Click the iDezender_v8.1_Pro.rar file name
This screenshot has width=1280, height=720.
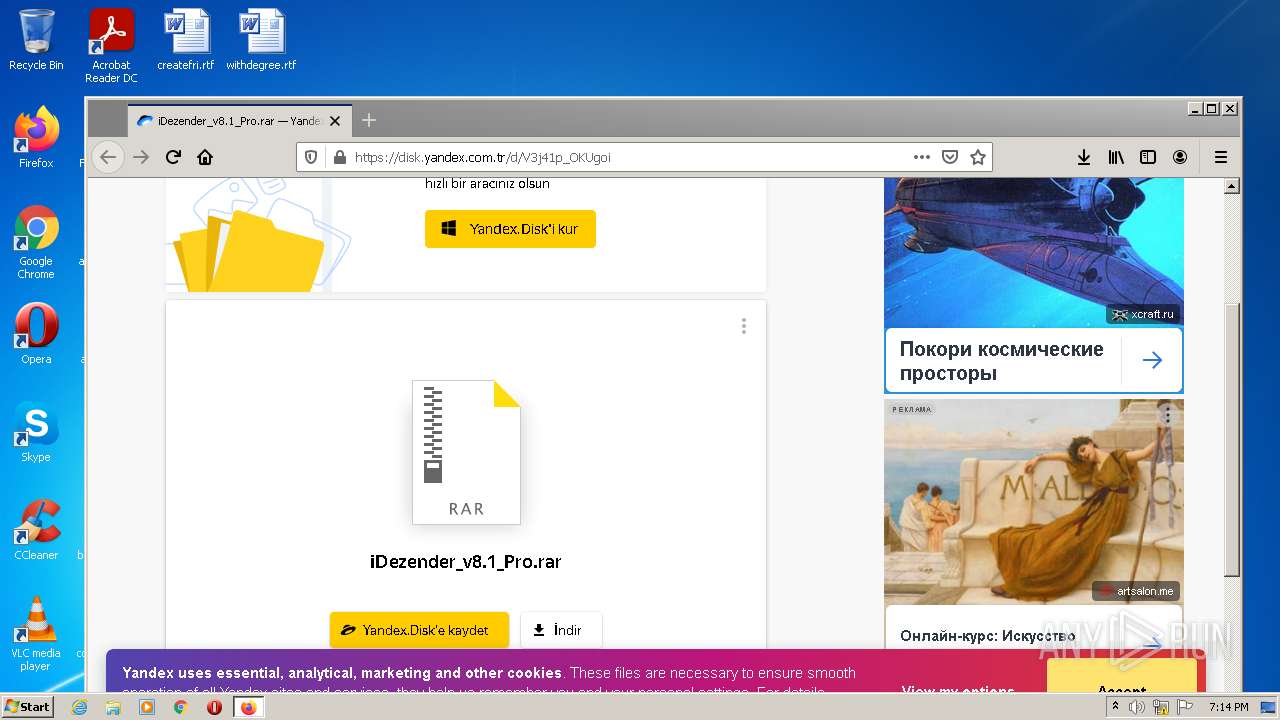pyautogui.click(x=466, y=562)
